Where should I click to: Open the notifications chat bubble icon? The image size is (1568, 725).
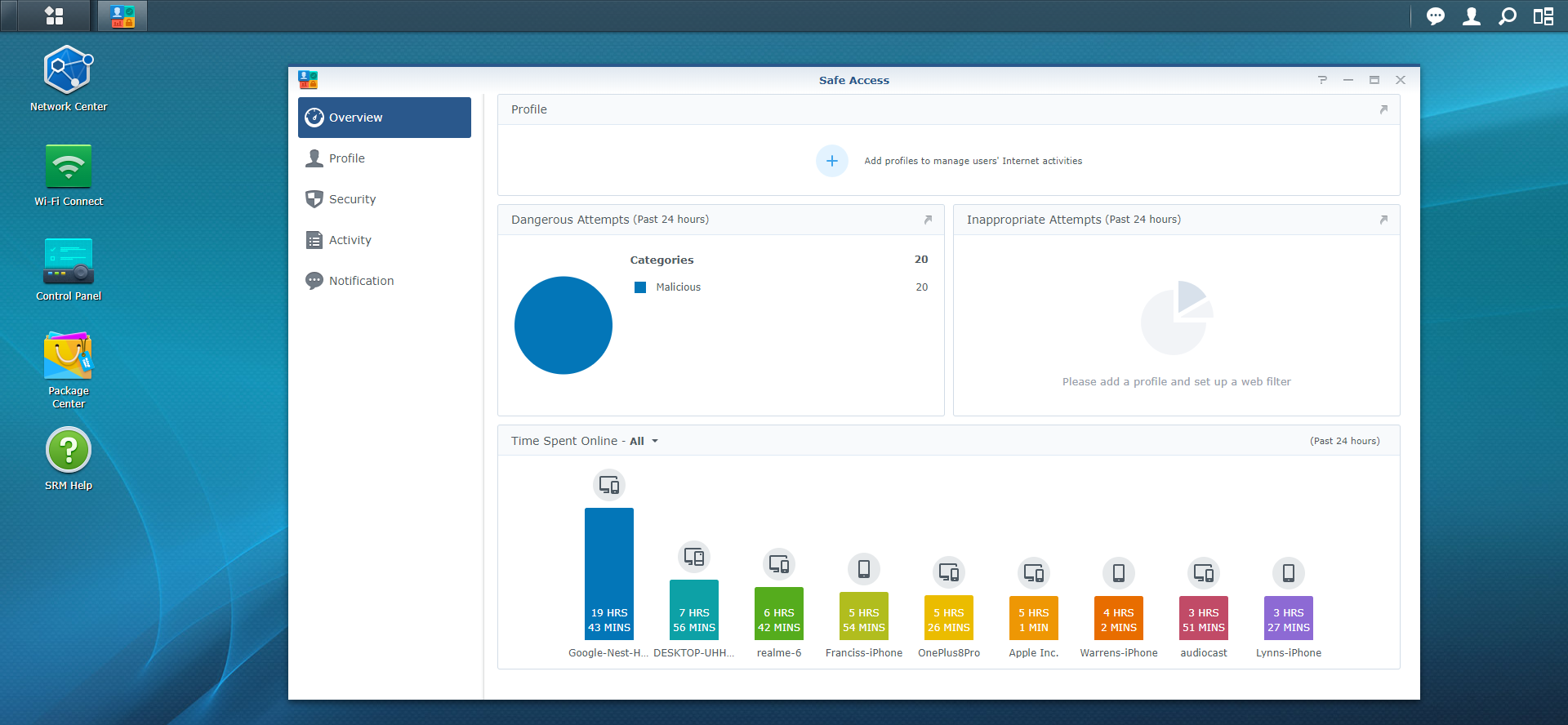(1436, 16)
